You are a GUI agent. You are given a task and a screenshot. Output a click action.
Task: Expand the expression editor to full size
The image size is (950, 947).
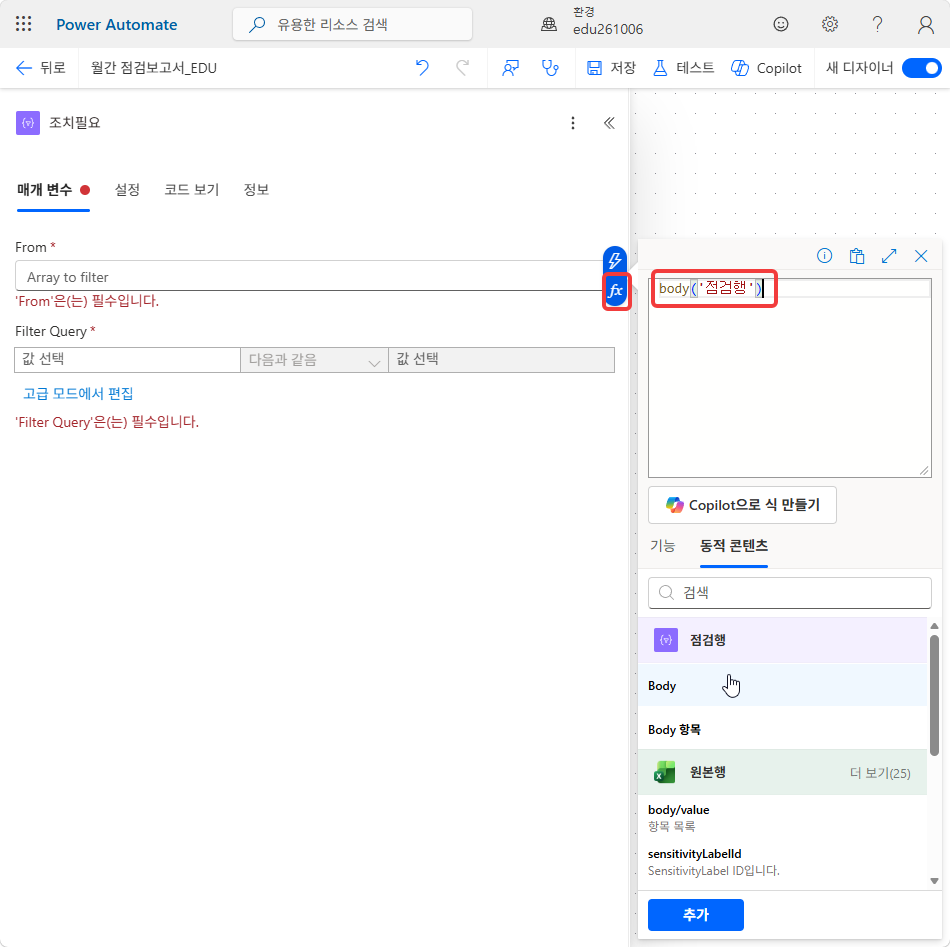[889, 256]
